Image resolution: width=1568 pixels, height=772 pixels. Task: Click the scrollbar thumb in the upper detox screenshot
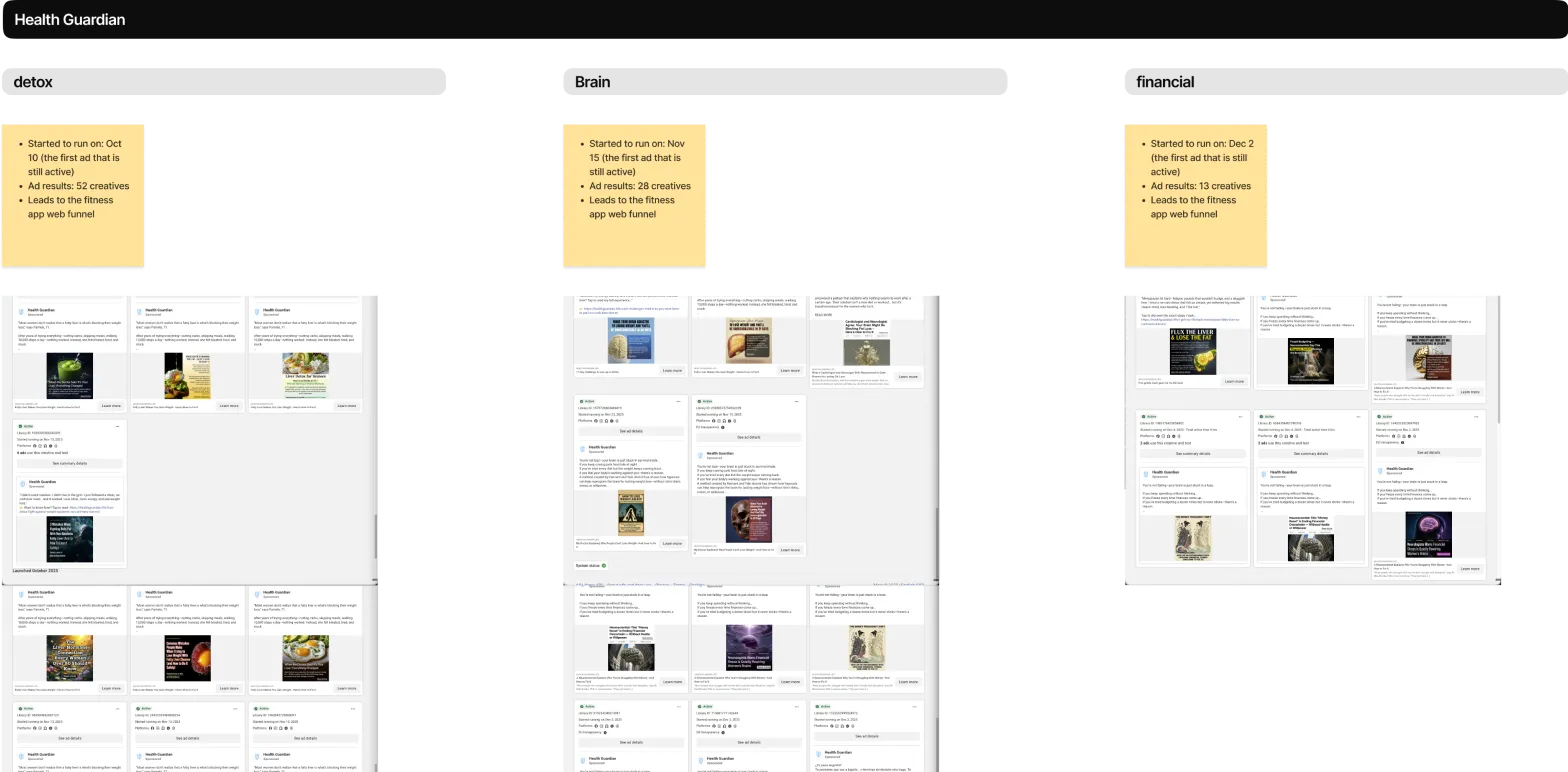[375, 536]
